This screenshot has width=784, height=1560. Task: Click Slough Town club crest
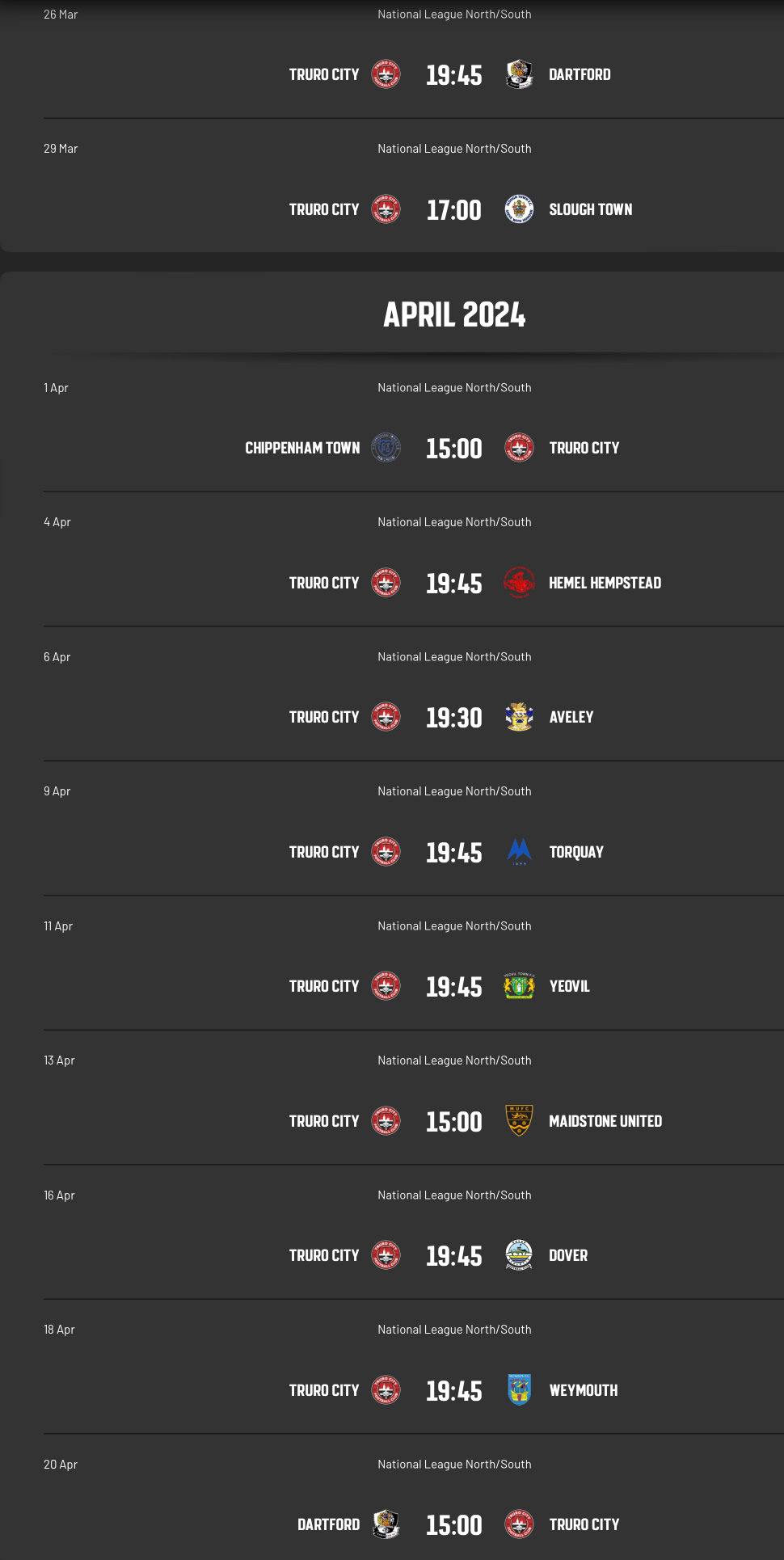(519, 209)
